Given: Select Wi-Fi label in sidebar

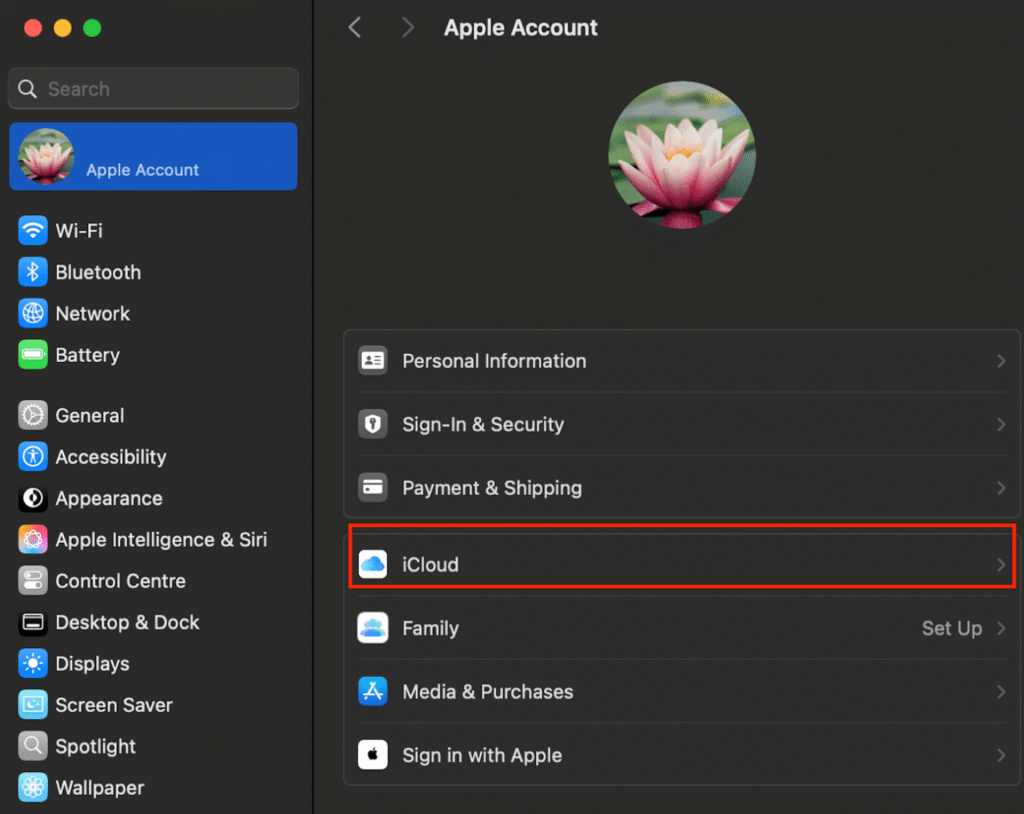Looking at the screenshot, I should tap(79, 231).
